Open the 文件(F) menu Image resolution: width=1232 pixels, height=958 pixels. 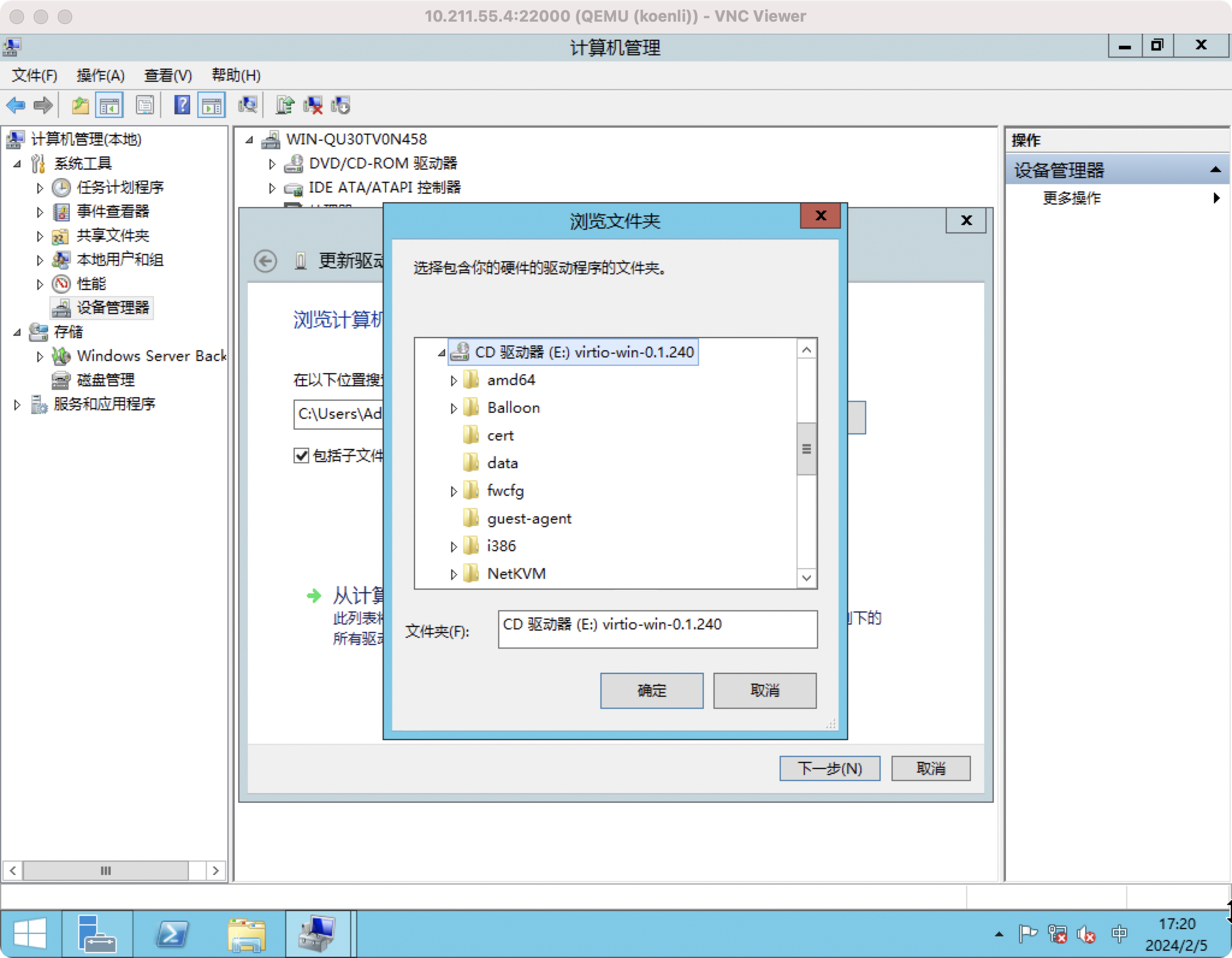(x=33, y=75)
